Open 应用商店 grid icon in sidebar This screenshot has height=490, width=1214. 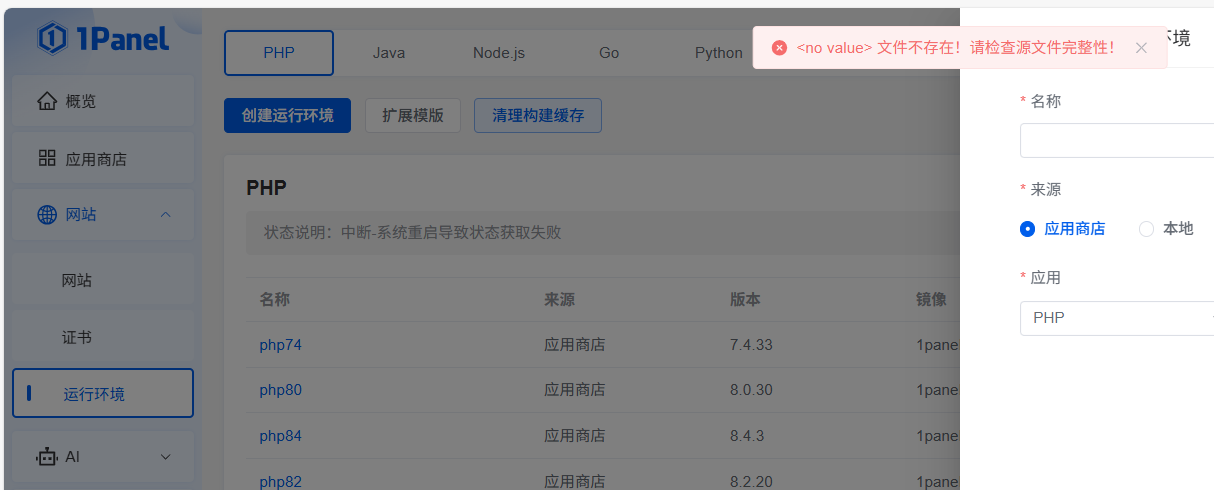click(x=46, y=158)
